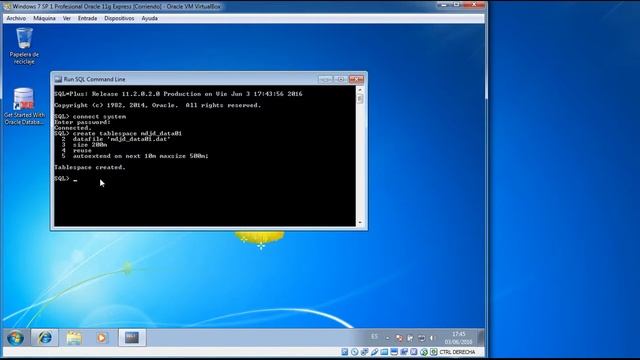Click the VirtualBox shared folders indicator
640x360 pixels.
tap(384, 352)
